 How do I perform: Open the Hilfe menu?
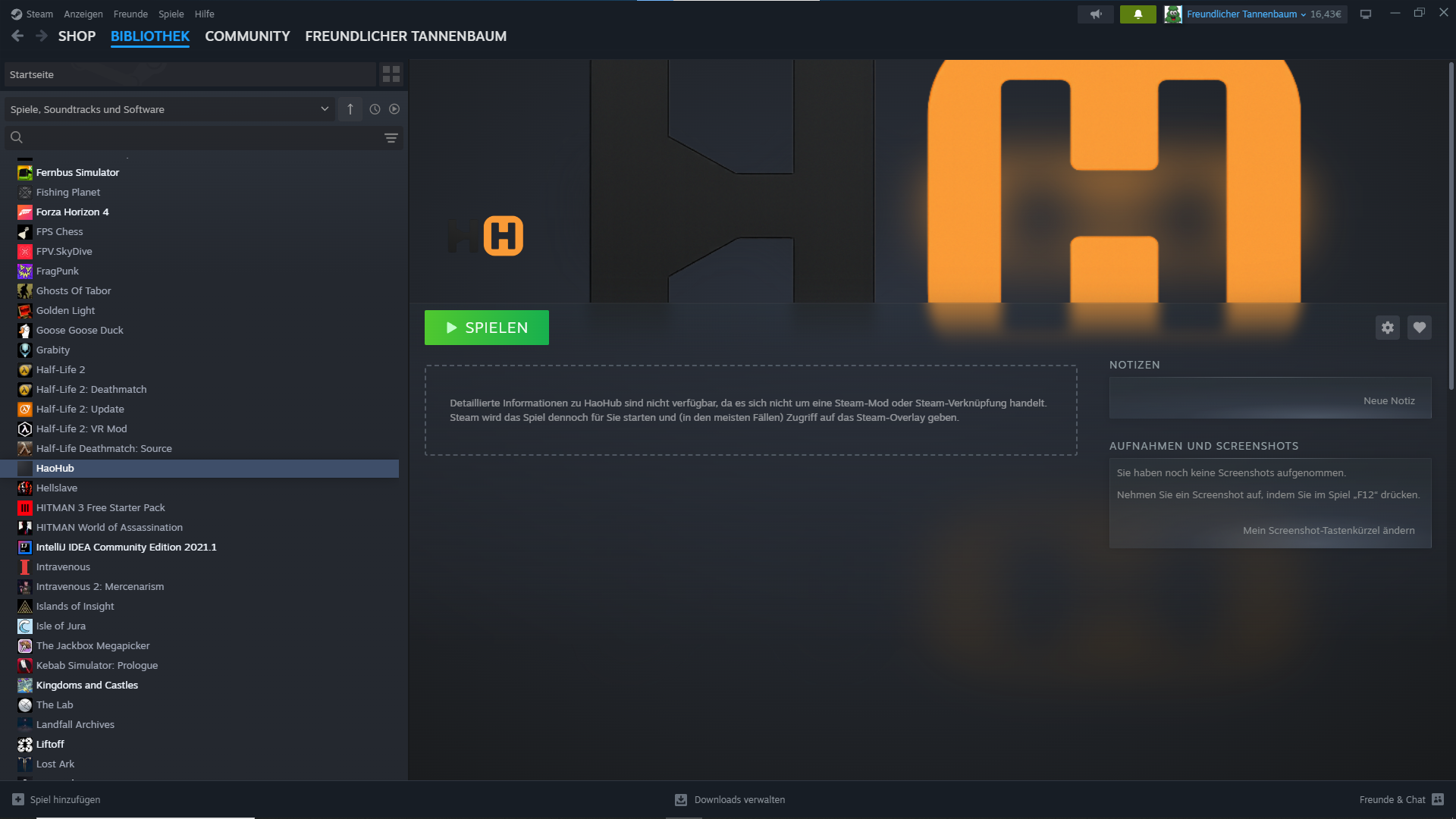[x=204, y=14]
